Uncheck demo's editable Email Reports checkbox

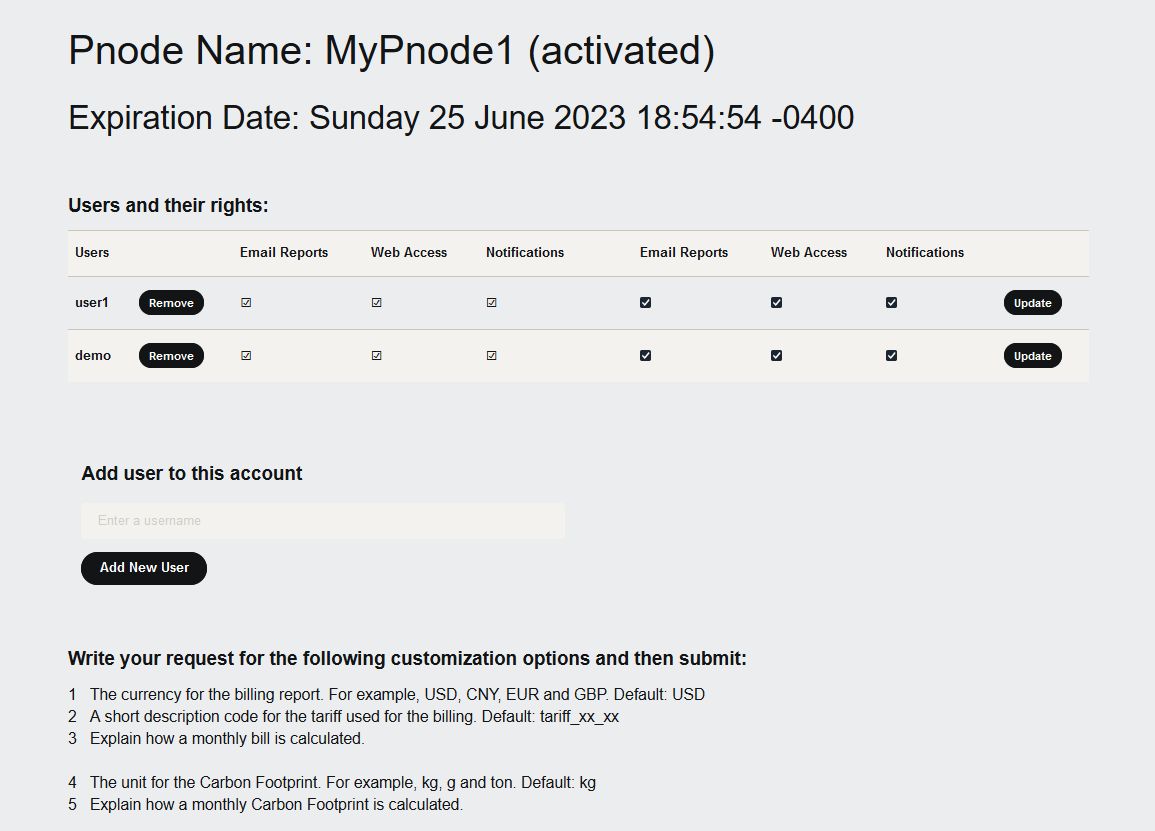click(x=646, y=356)
